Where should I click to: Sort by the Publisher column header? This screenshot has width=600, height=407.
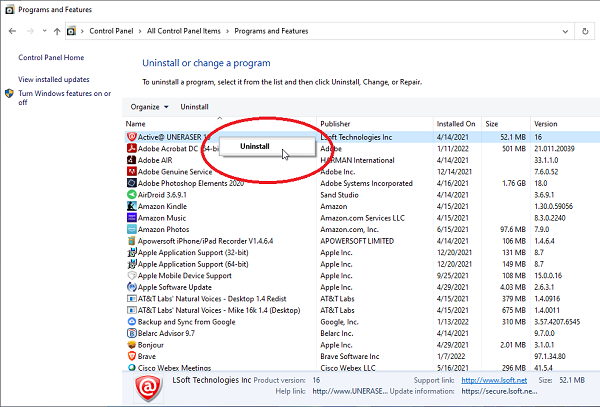pyautogui.click(x=335, y=124)
